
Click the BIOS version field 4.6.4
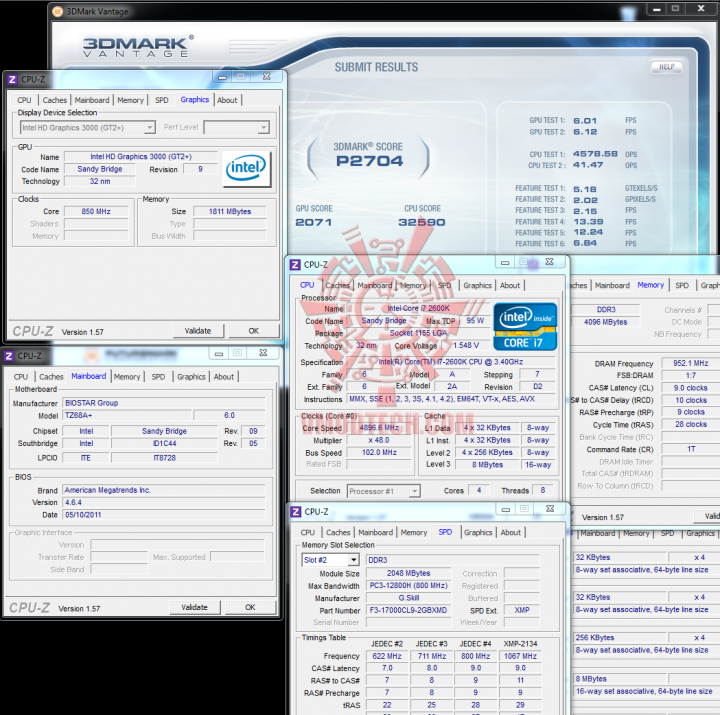[x=163, y=502]
